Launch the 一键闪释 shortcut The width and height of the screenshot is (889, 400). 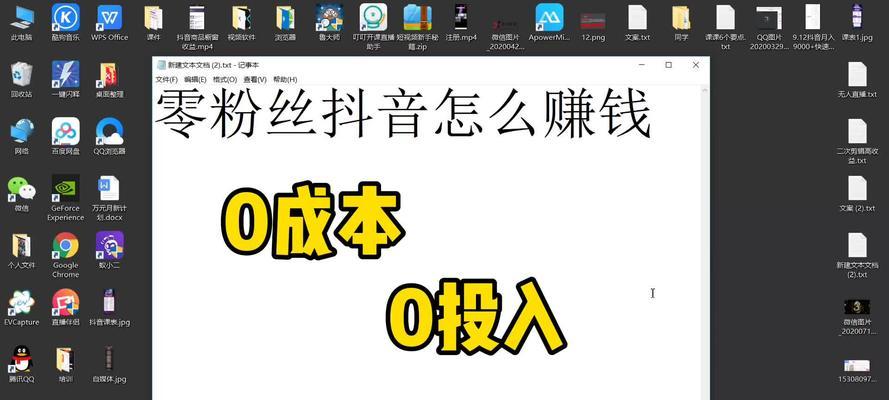tap(66, 79)
